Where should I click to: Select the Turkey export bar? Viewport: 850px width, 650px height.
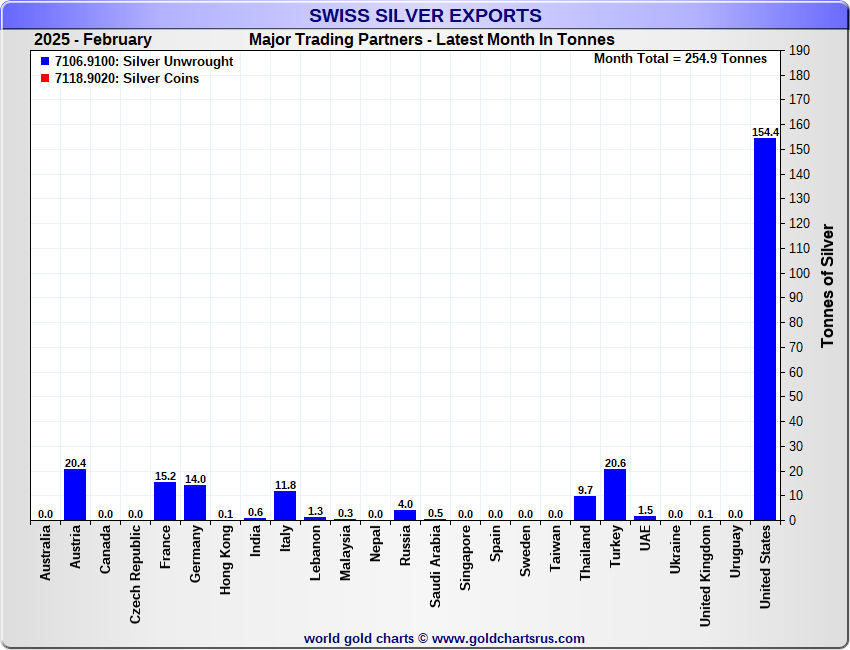tap(615, 494)
